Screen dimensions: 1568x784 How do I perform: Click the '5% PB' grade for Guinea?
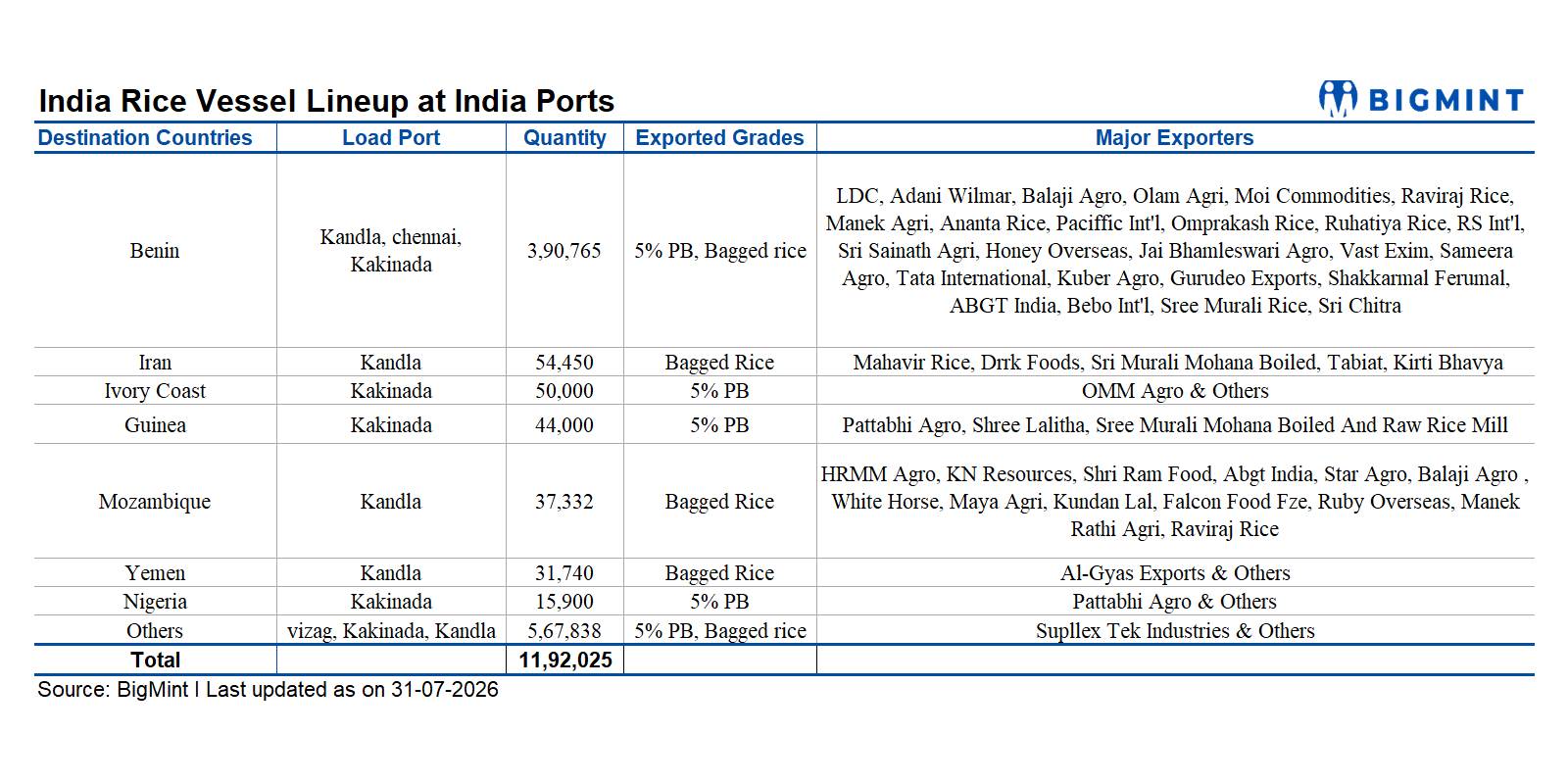point(720,425)
